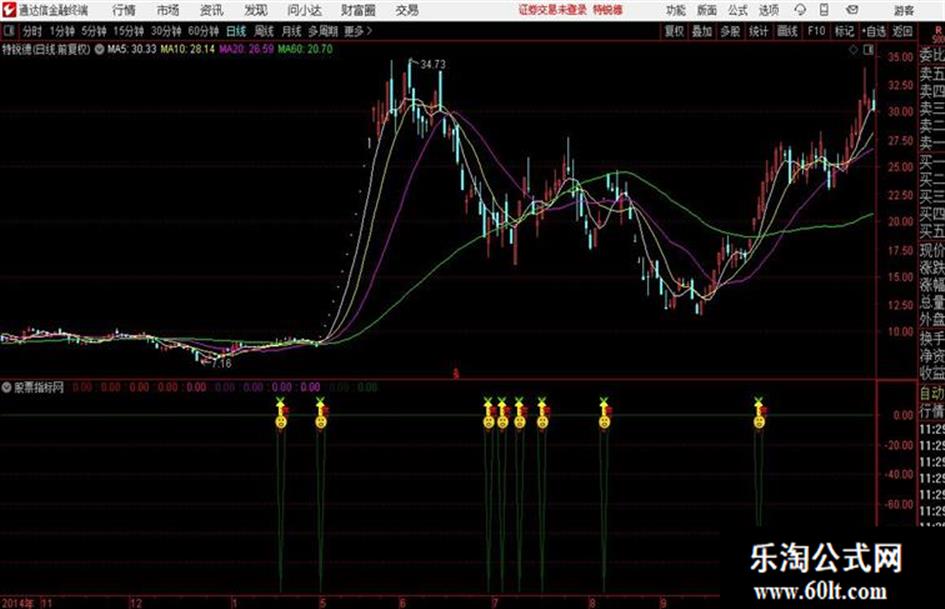Click the 多股 multi-stock button
The height and width of the screenshot is (609, 945).
(x=730, y=31)
